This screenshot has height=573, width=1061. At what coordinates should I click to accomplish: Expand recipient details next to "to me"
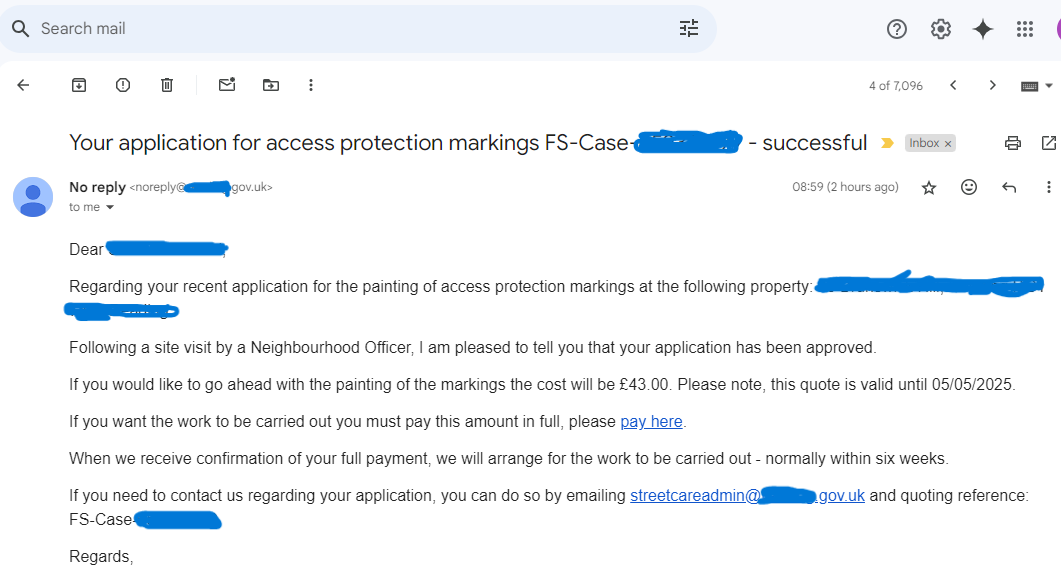coord(110,208)
